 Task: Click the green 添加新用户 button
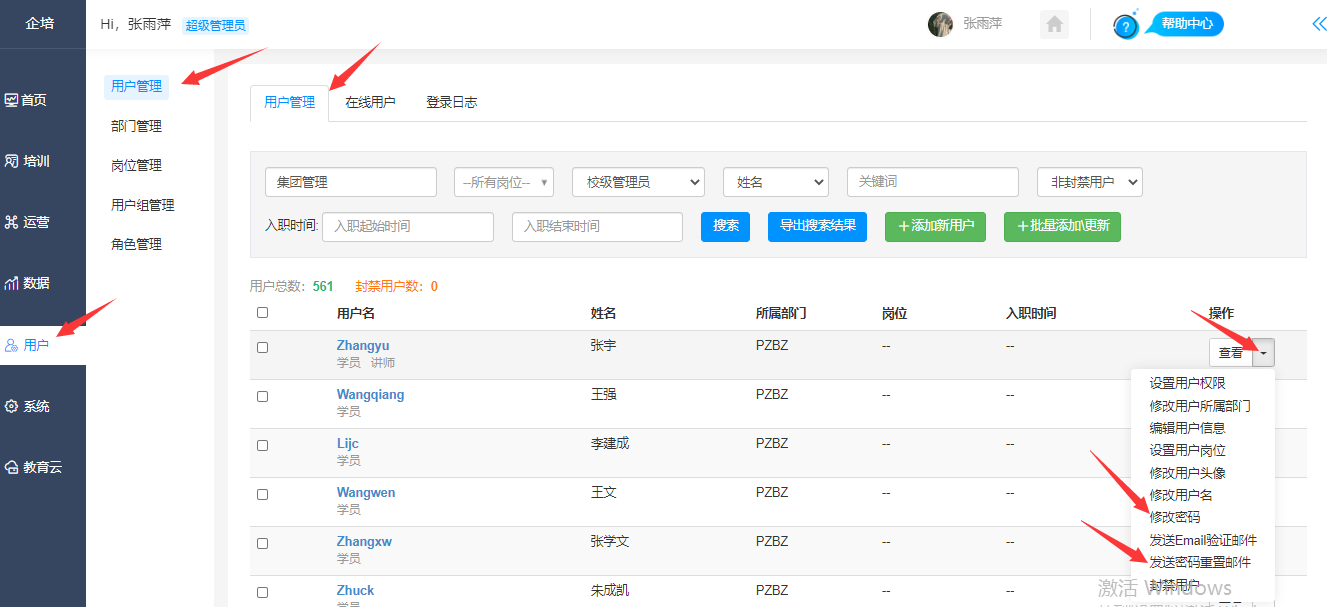click(x=935, y=226)
